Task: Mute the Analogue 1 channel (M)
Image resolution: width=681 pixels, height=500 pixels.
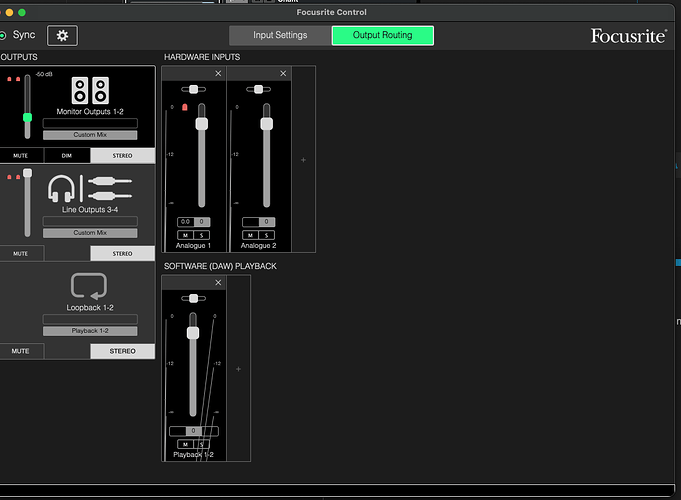Action: (x=185, y=235)
